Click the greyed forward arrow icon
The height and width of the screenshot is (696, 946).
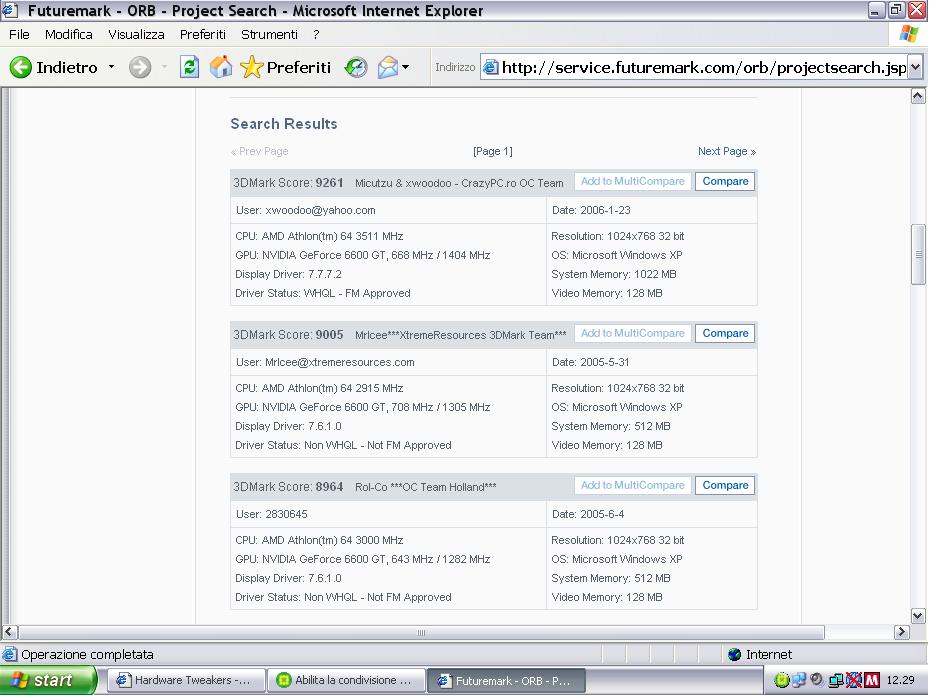(140, 67)
